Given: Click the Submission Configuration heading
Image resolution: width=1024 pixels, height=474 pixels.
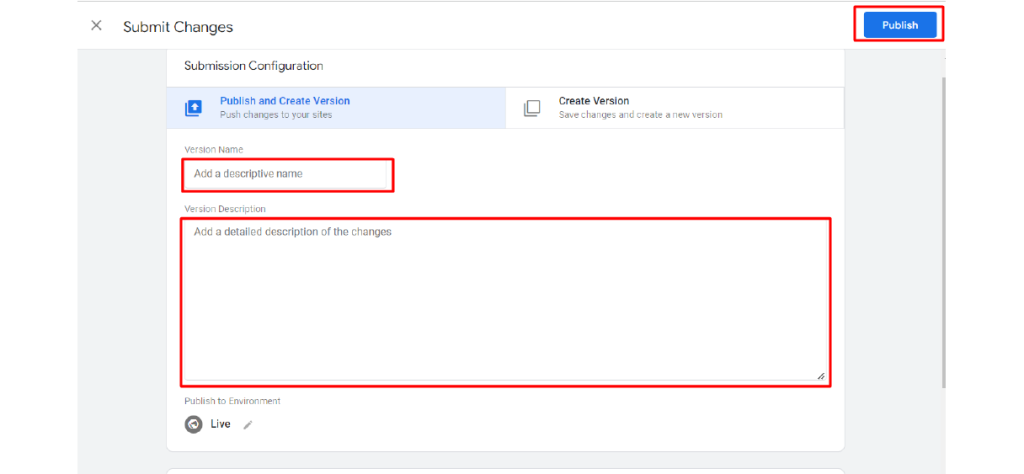Looking at the screenshot, I should click(x=253, y=66).
